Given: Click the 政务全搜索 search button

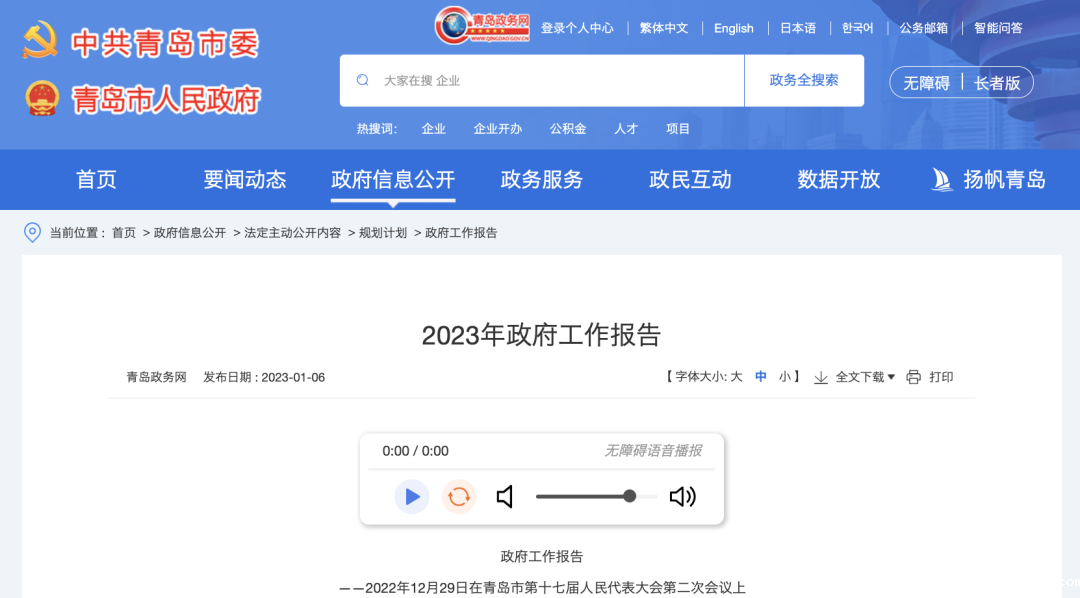Looking at the screenshot, I should click(804, 80).
